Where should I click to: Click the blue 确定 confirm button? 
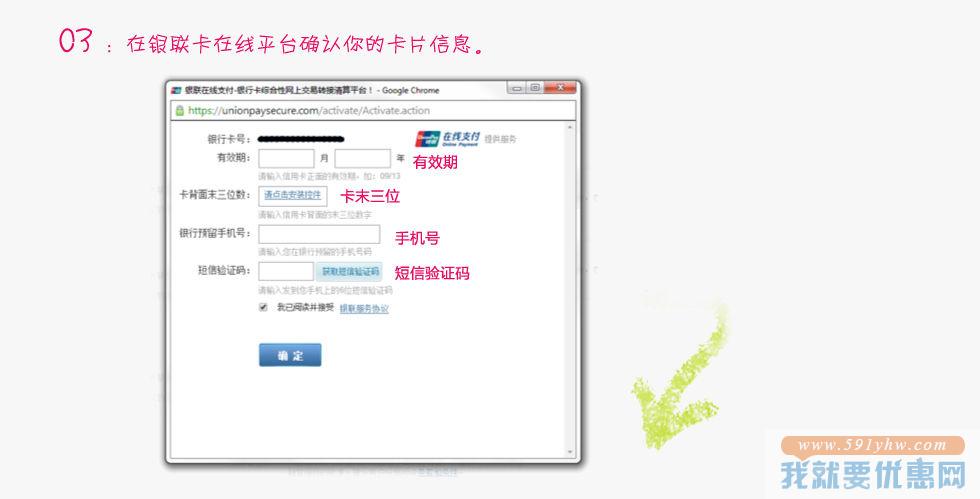point(290,355)
